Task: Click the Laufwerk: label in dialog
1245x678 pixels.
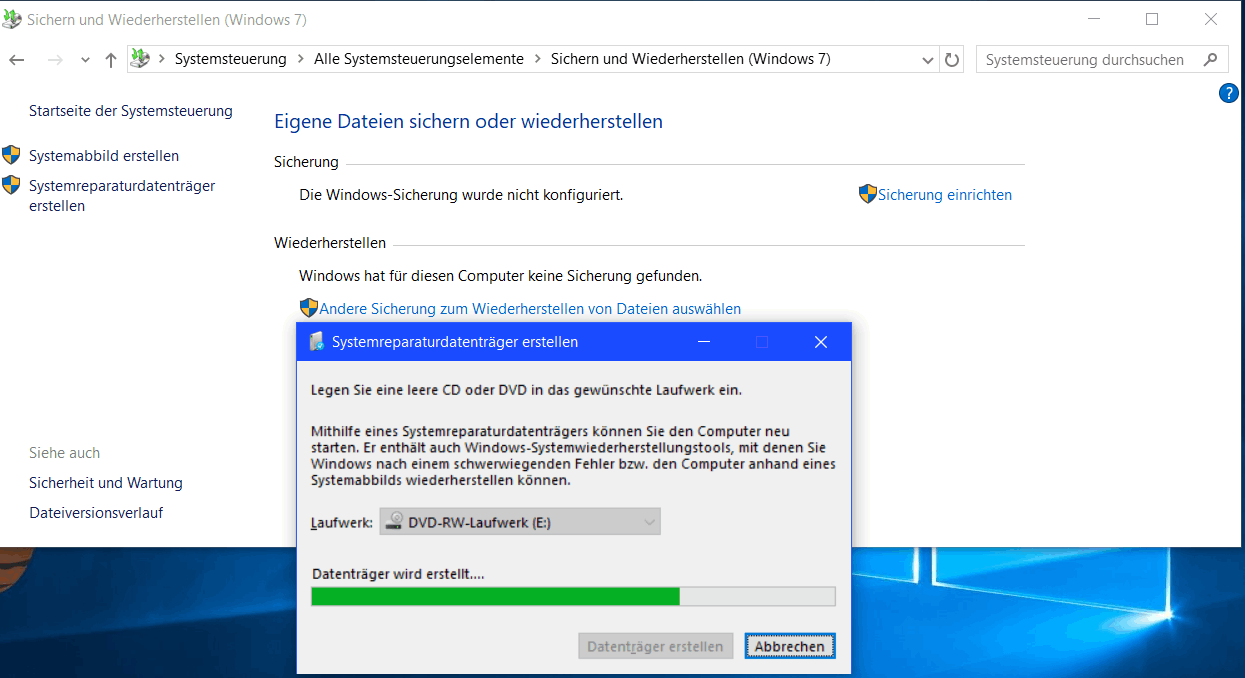Action: pos(341,522)
